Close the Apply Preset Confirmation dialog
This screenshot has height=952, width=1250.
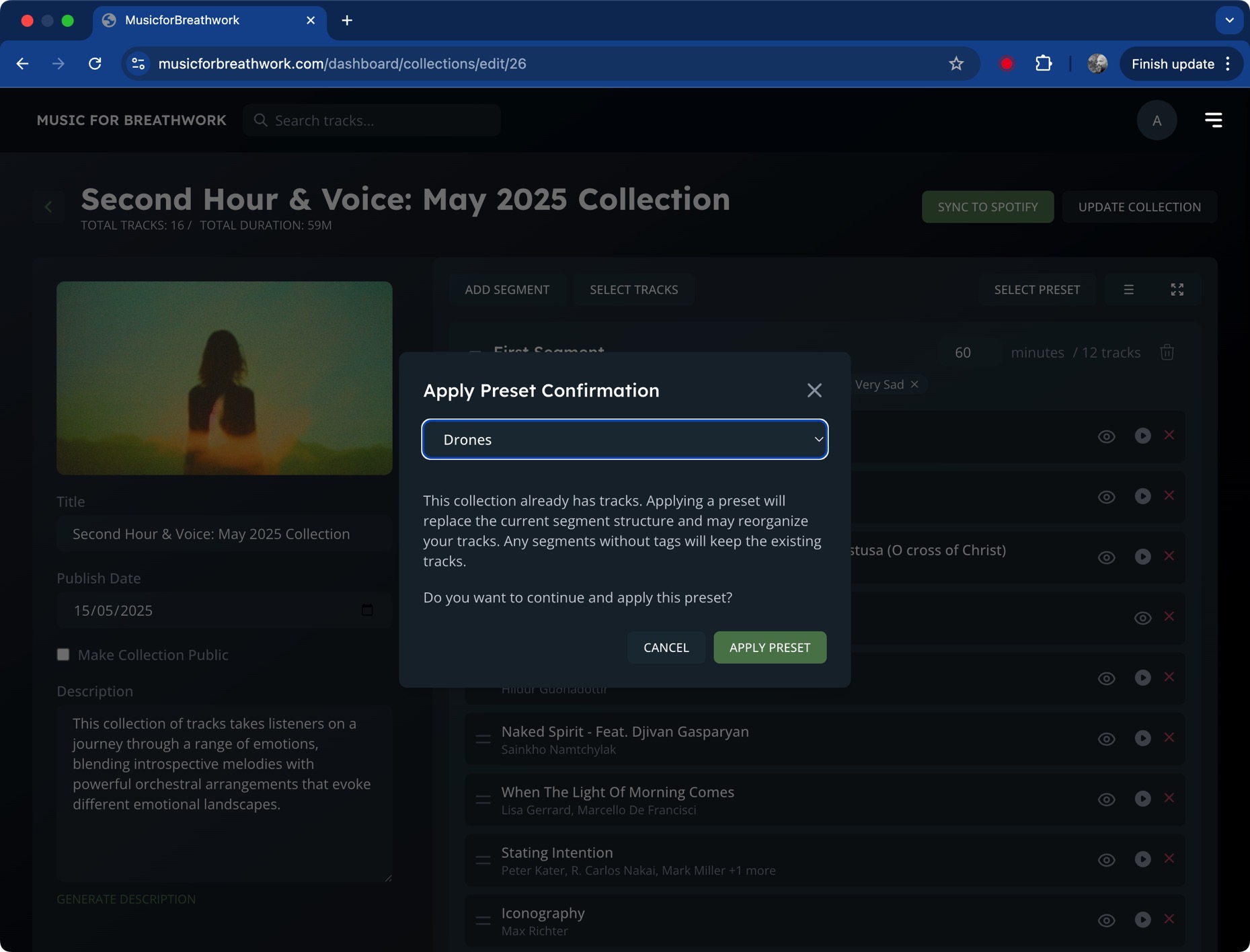[814, 391]
